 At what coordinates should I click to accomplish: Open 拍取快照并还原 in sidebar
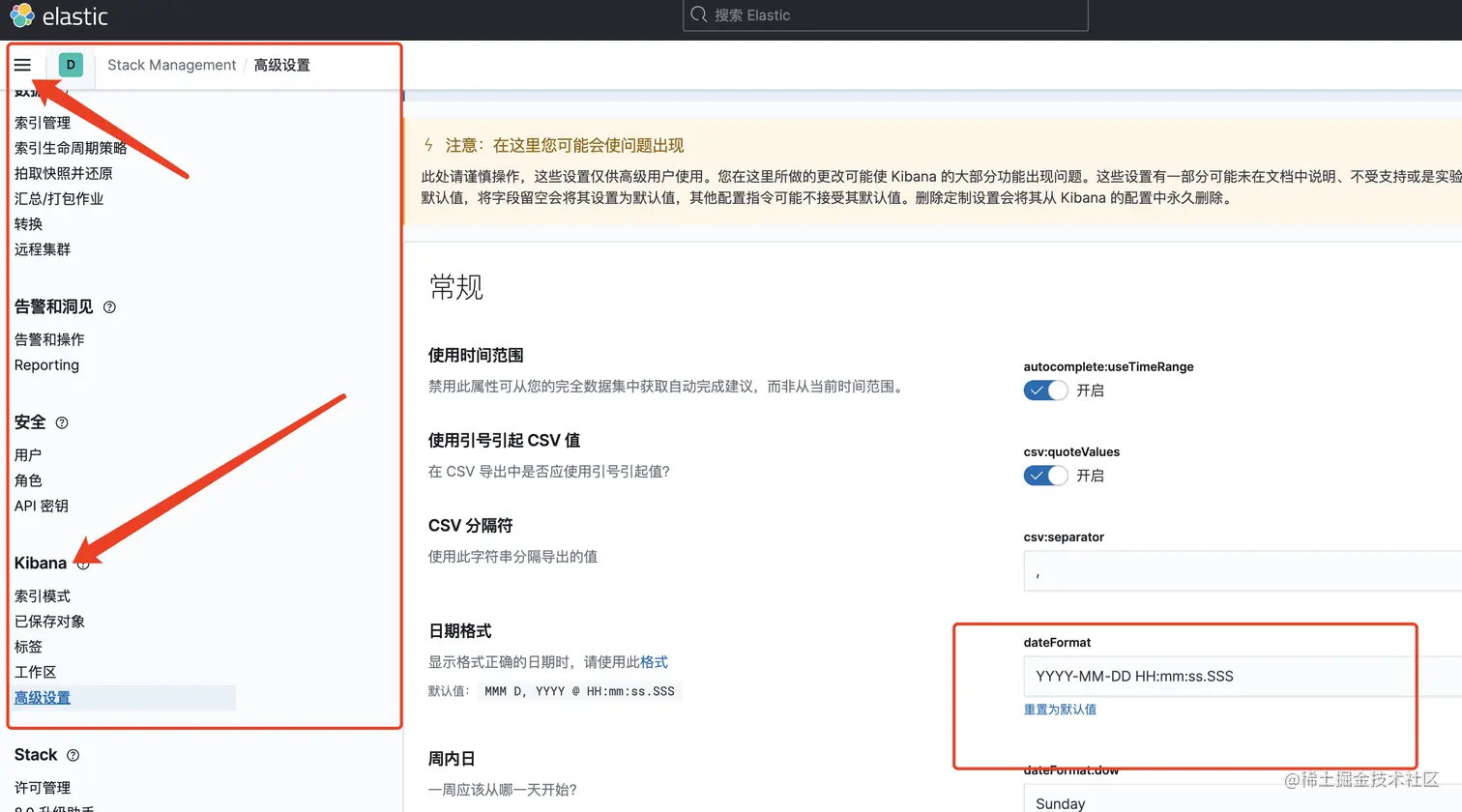(x=63, y=173)
